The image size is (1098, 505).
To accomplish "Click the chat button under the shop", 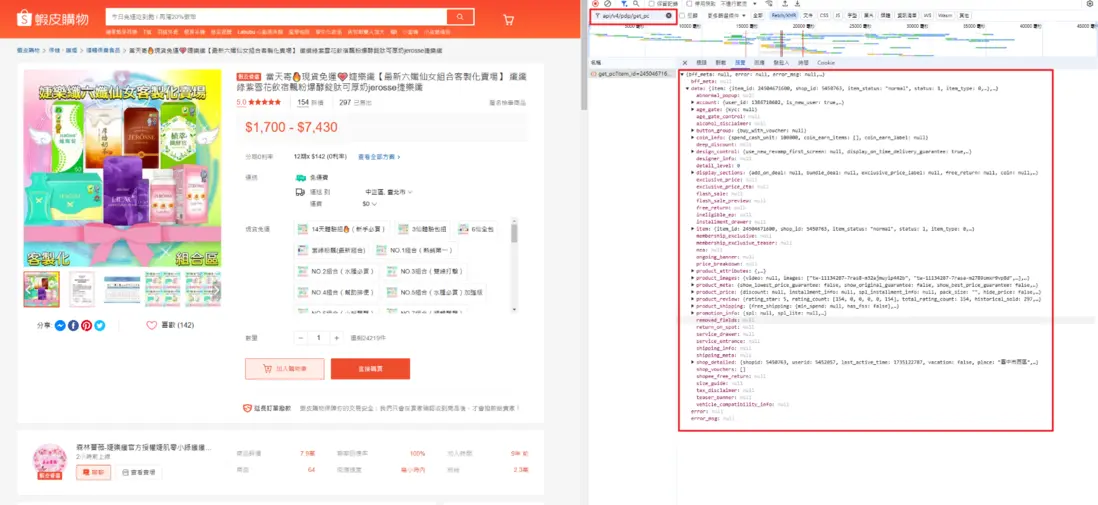I will pos(93,473).
